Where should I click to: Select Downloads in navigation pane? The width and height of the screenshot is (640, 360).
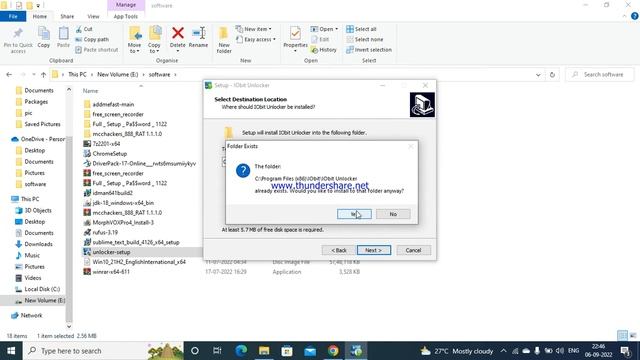(38, 244)
